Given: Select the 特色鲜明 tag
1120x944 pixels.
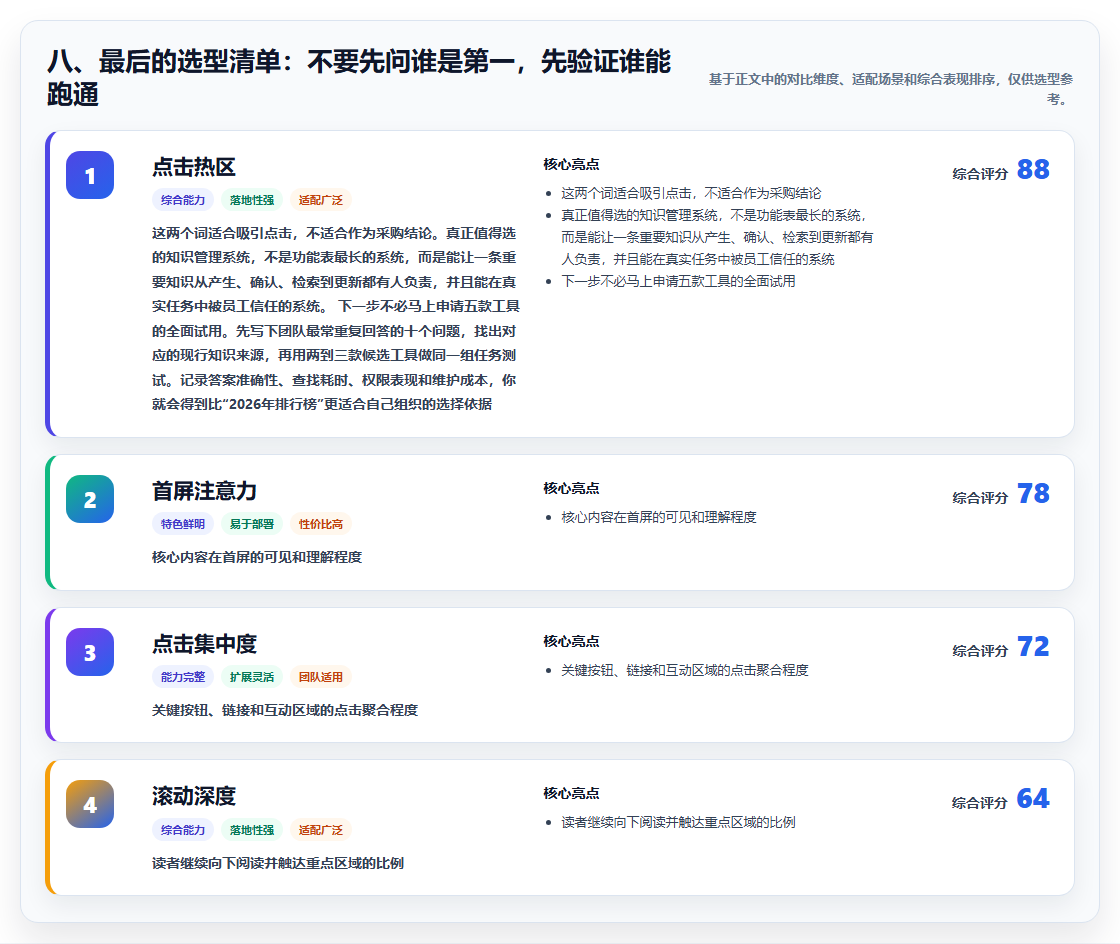Looking at the screenshot, I should (x=183, y=524).
